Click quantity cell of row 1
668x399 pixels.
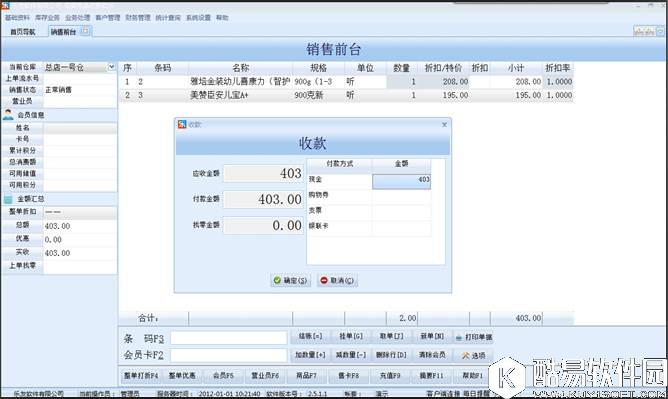tap(402, 81)
